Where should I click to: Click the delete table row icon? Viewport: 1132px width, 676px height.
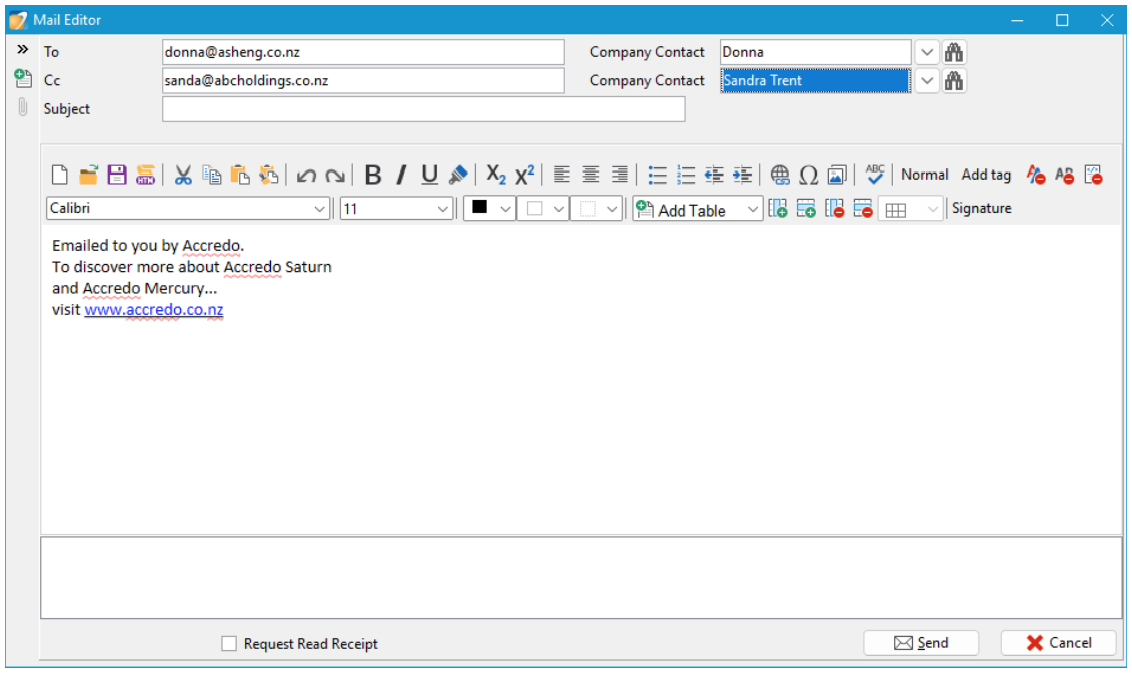tap(863, 209)
